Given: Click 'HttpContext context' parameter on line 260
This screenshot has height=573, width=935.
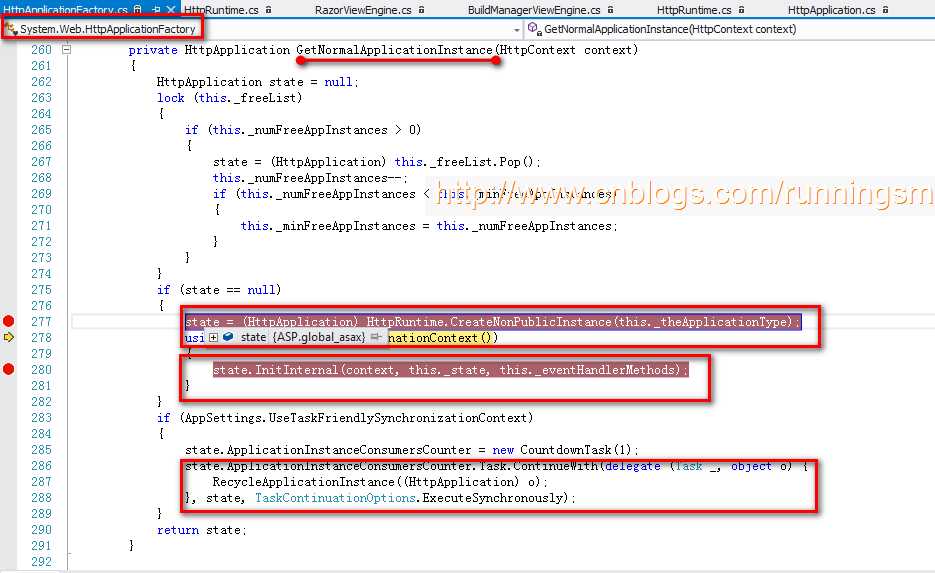Looking at the screenshot, I should point(565,50).
